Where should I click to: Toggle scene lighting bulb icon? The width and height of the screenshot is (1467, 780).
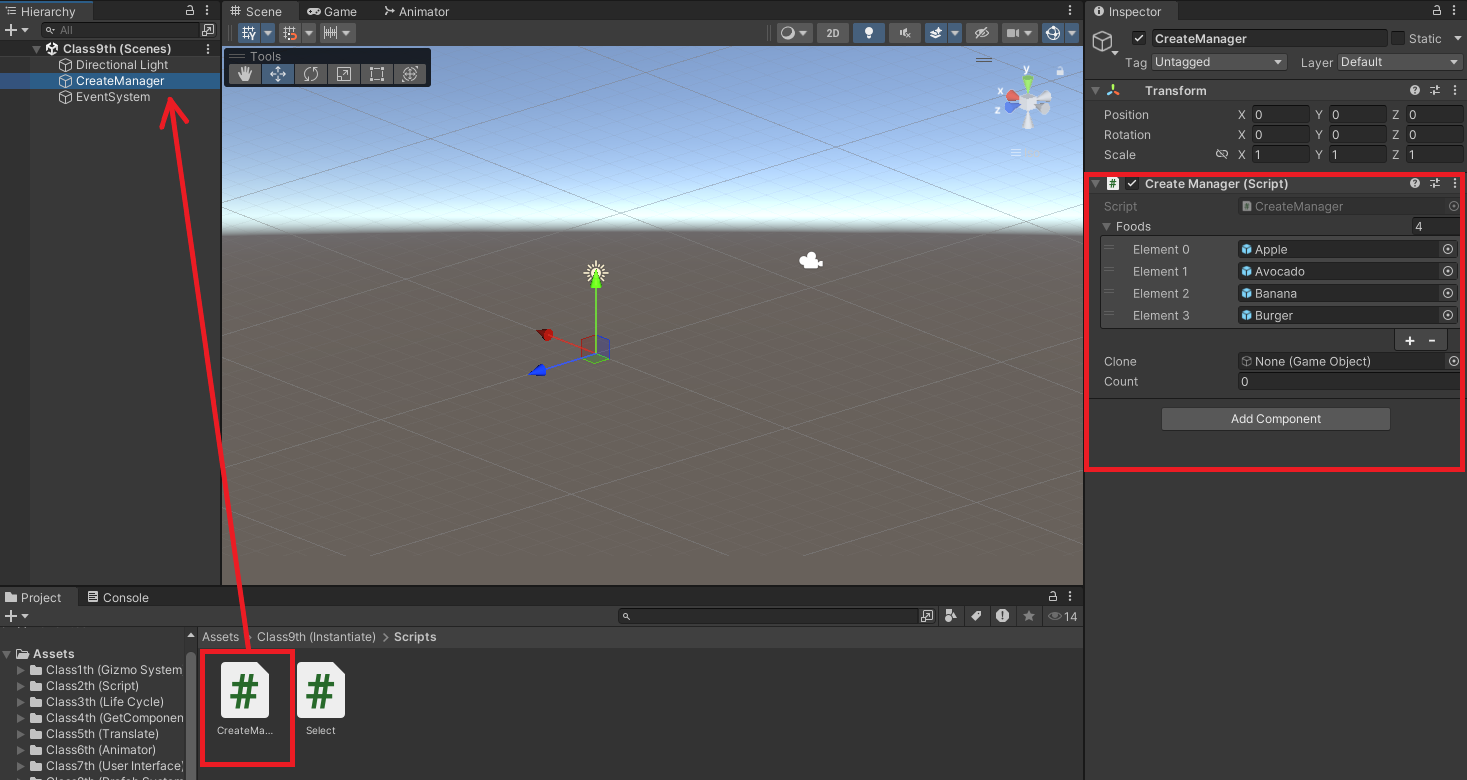click(x=869, y=33)
